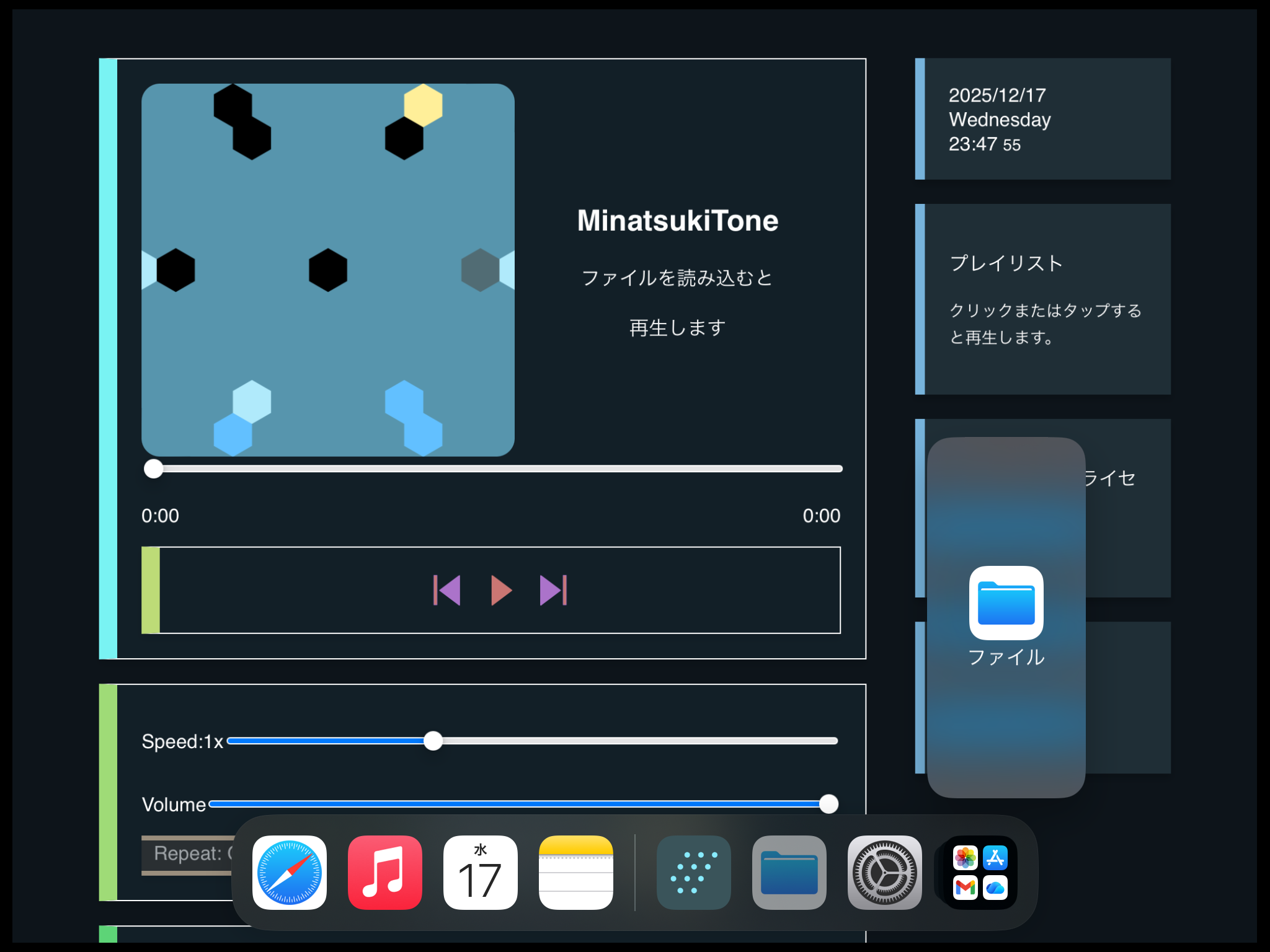Skip to the previous track

[x=447, y=590]
